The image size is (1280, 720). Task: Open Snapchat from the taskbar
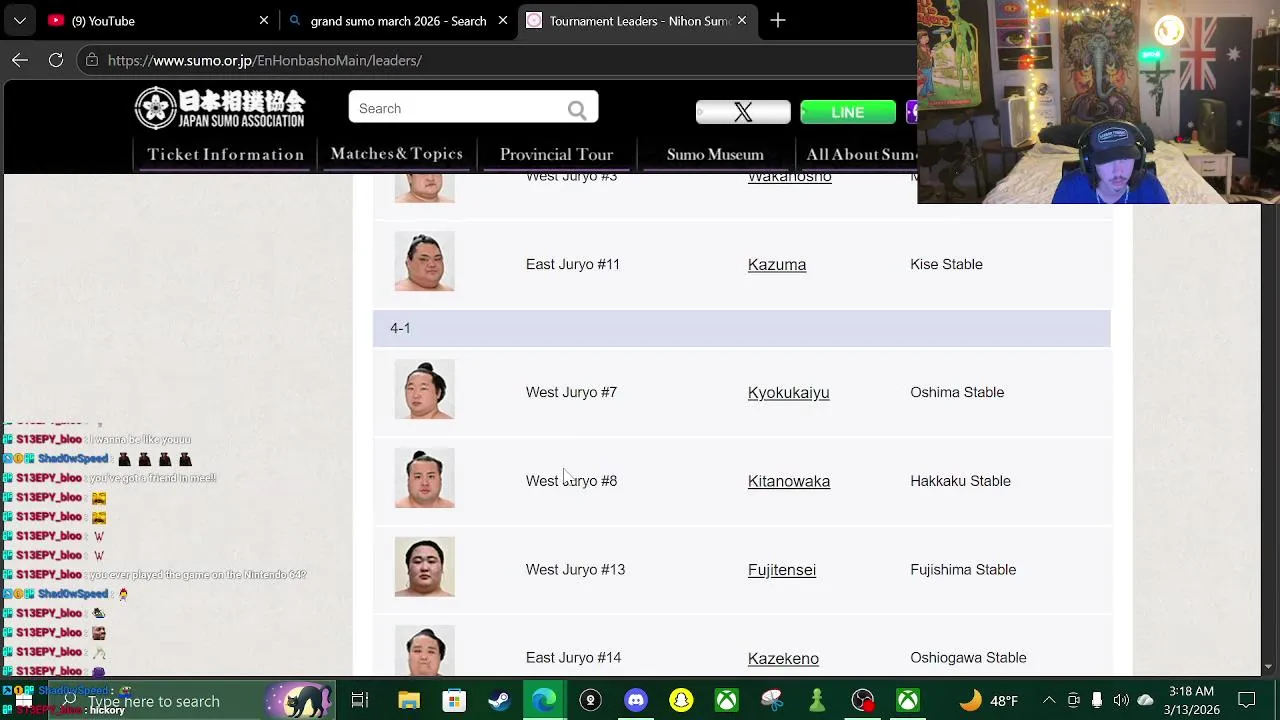coord(681,701)
